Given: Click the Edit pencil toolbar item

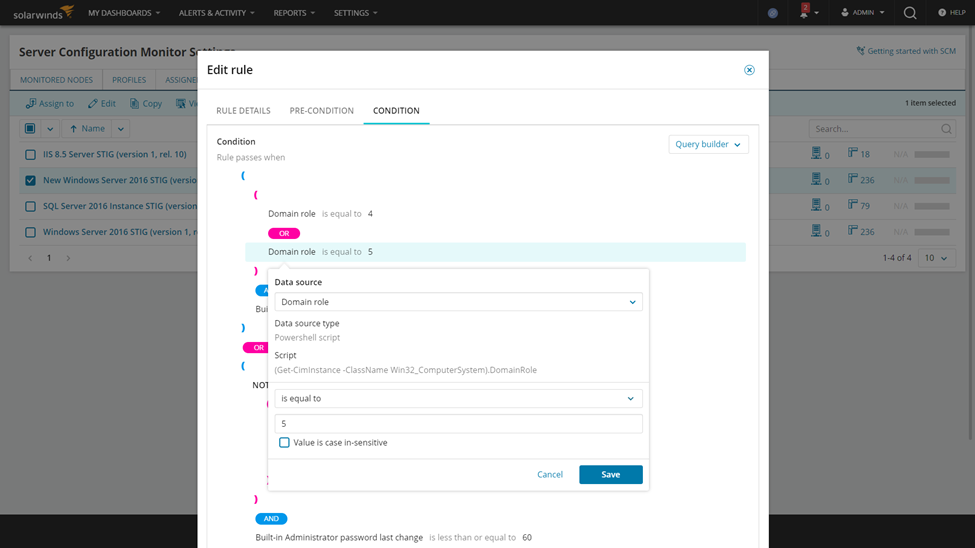Looking at the screenshot, I should 102,103.
